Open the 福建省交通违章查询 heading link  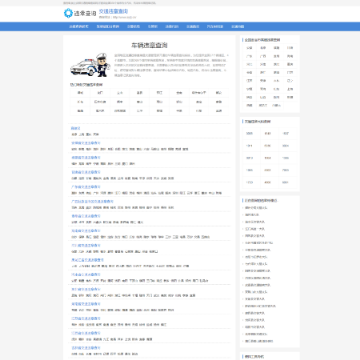tap(86, 158)
